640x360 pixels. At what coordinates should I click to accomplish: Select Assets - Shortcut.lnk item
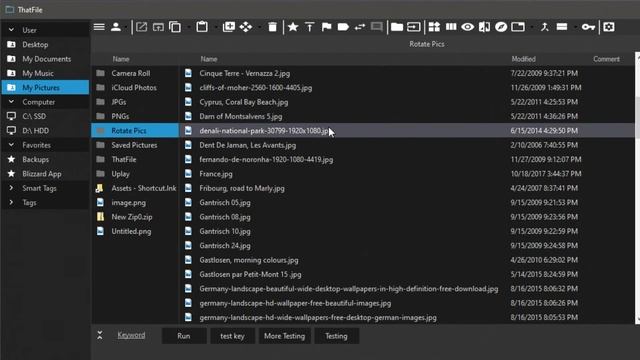click(135, 188)
